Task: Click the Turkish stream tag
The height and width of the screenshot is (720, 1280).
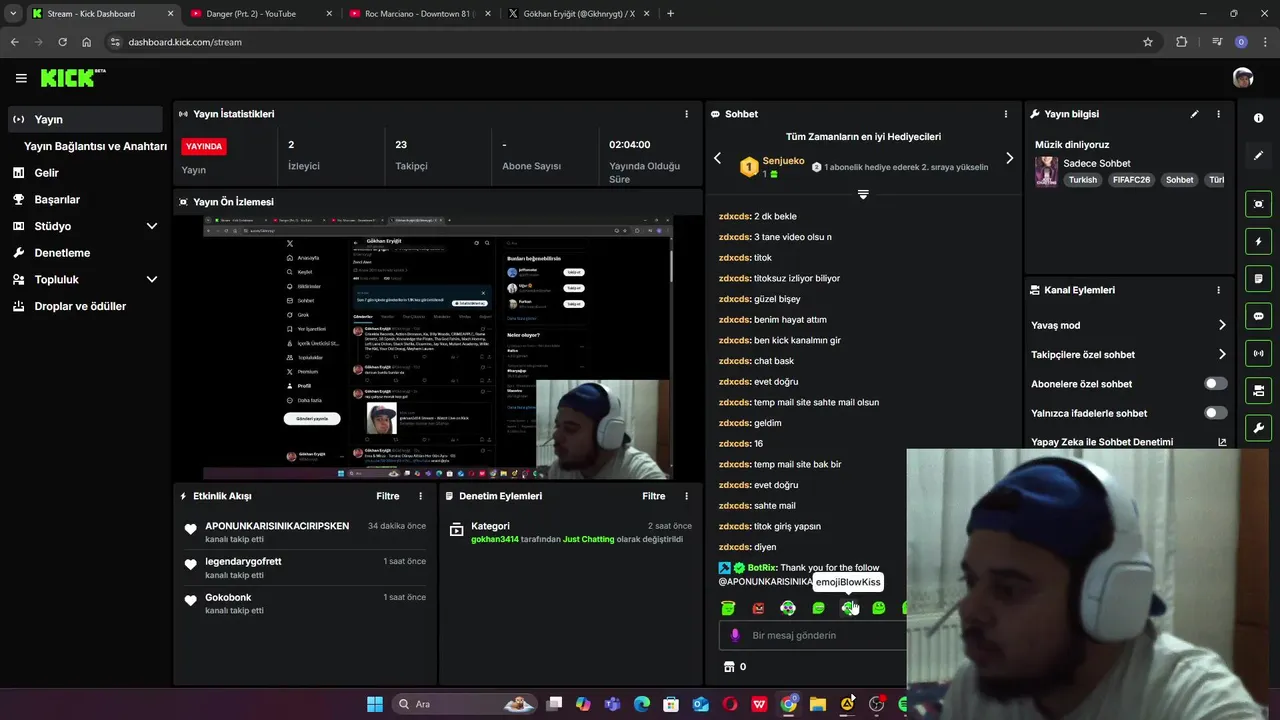Action: [x=1082, y=180]
